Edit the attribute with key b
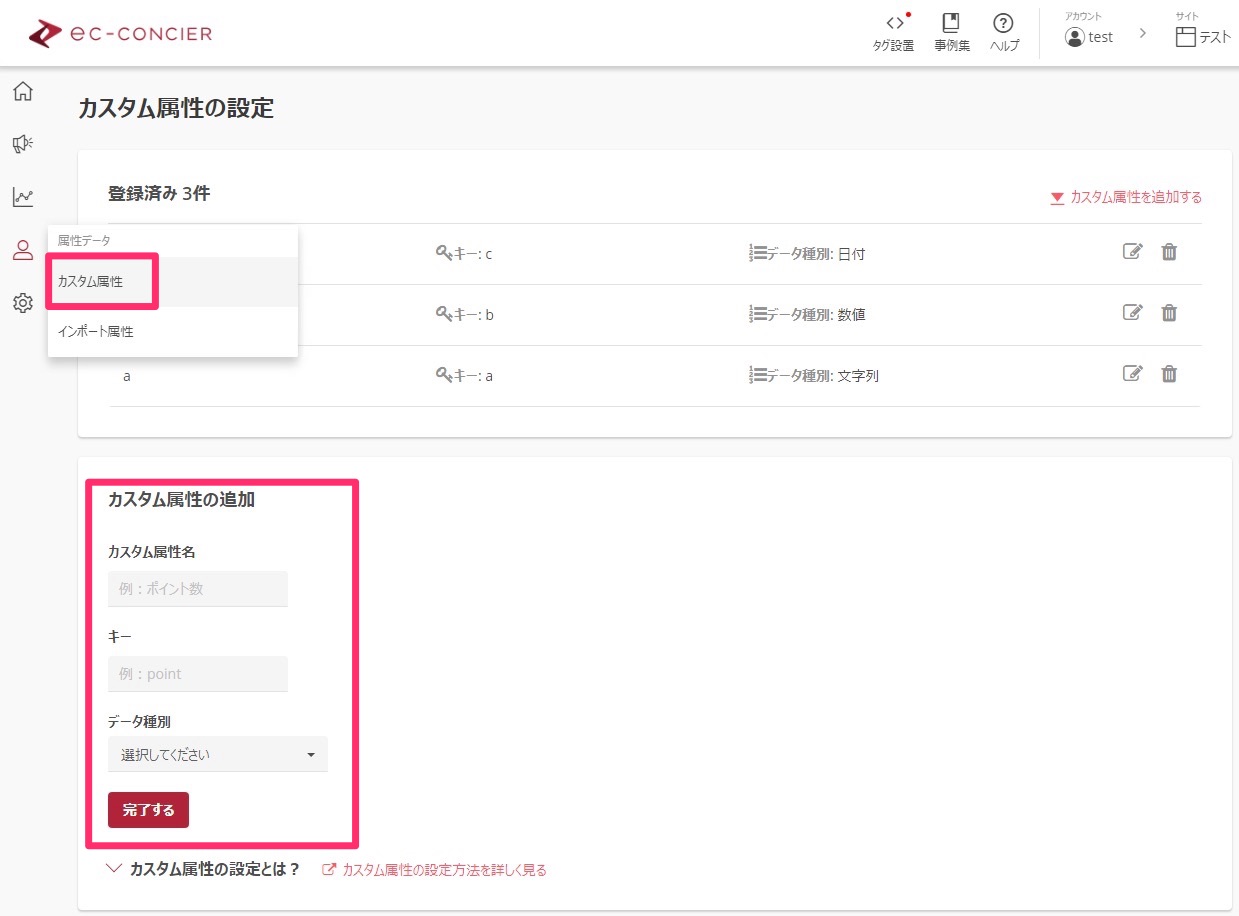1239x916 pixels. click(x=1132, y=313)
